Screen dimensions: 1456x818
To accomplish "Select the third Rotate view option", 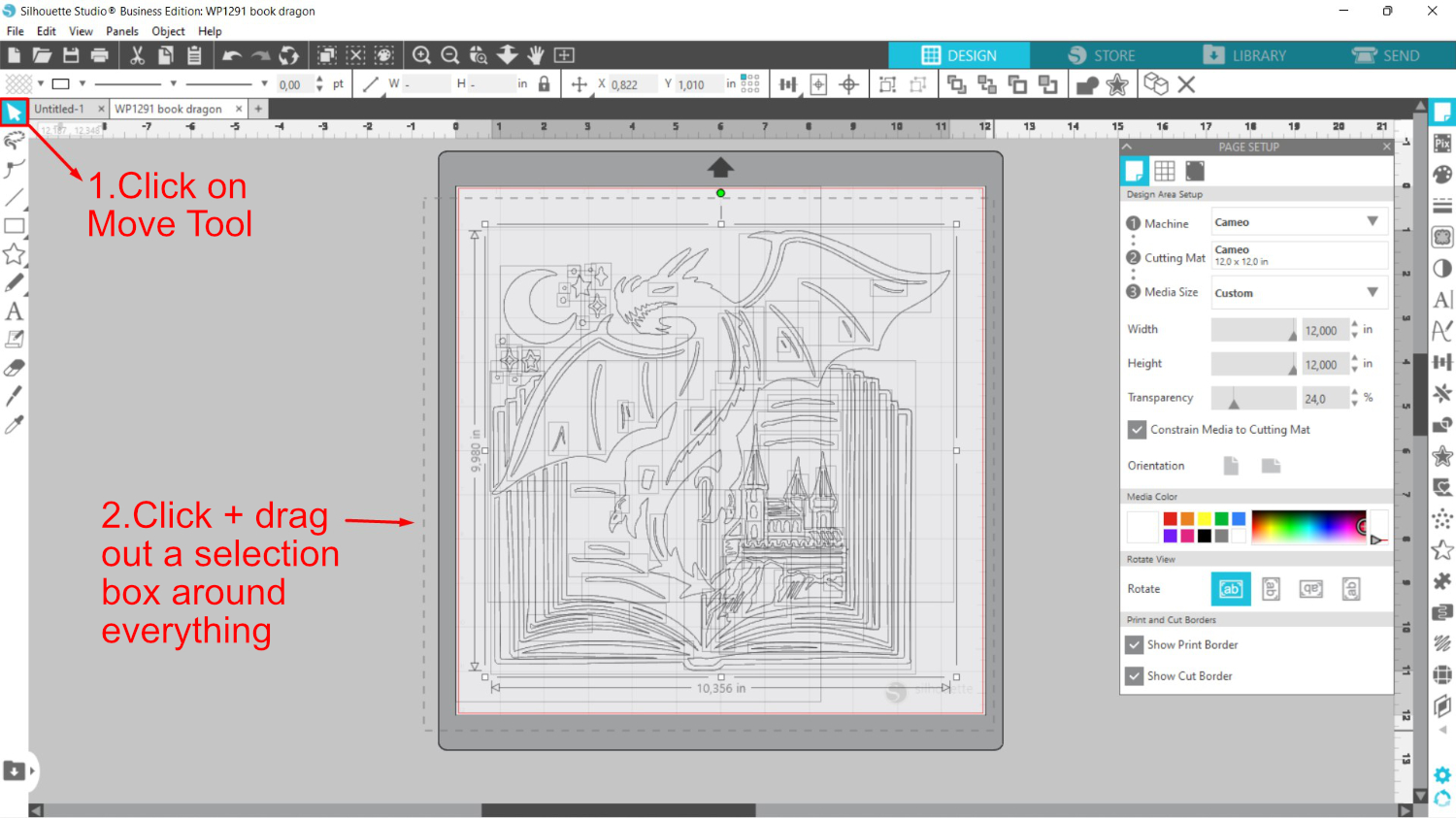I will (x=1311, y=589).
